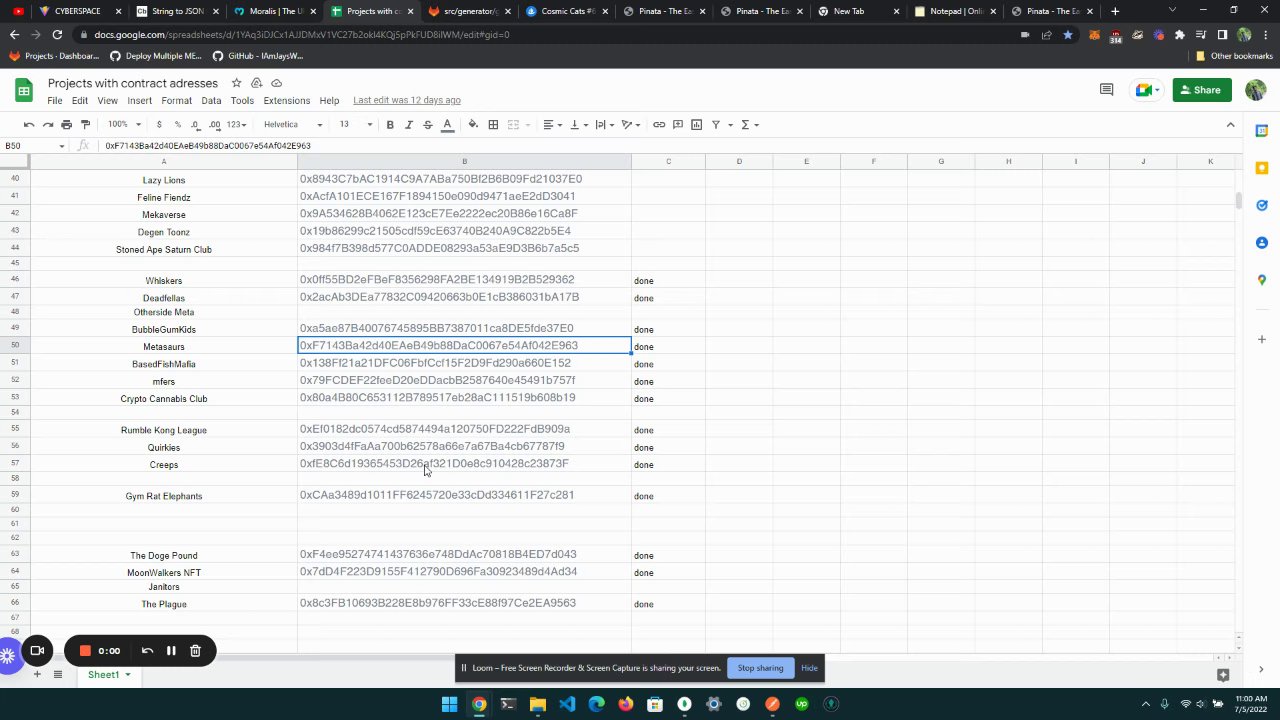Open the fill color bucket
This screenshot has width=1280, height=720.
coord(473,125)
